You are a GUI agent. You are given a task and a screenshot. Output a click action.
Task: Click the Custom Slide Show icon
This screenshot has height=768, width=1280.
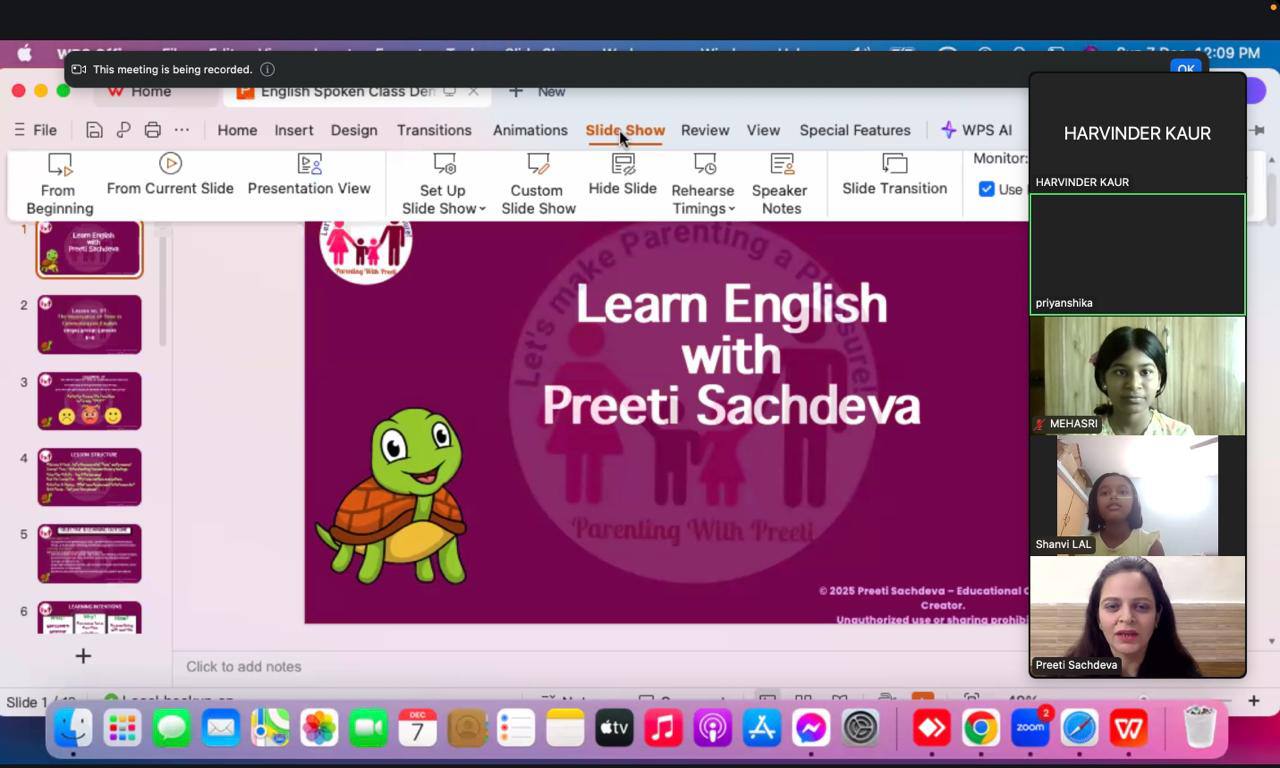(538, 164)
